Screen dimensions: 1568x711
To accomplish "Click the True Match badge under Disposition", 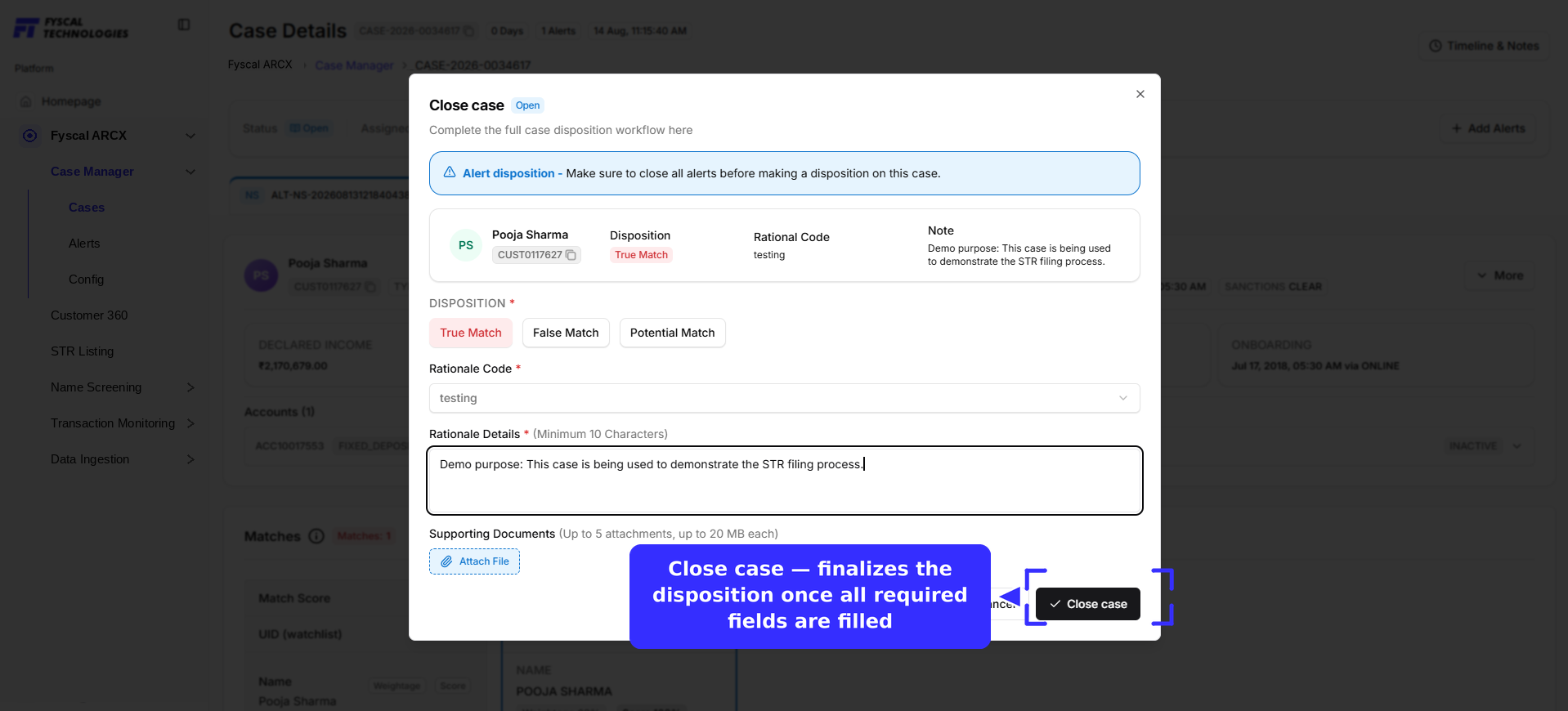I will (641, 255).
